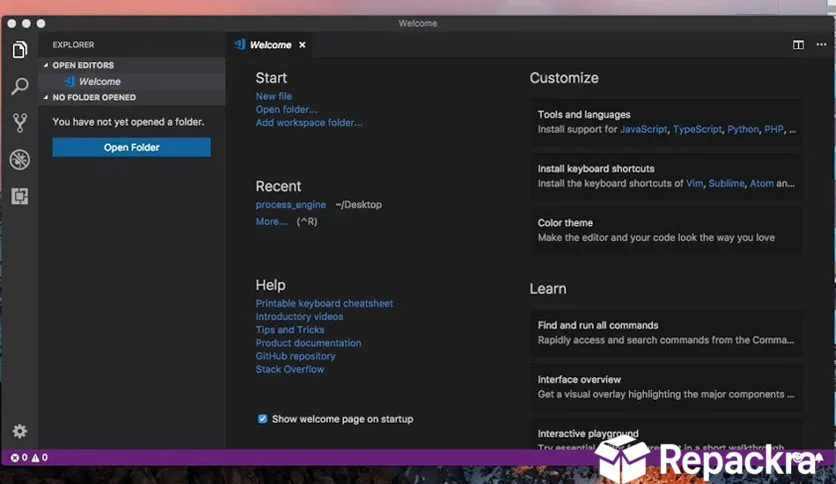Open the editor More Actions ellipsis
This screenshot has width=836, height=484.
coord(821,45)
